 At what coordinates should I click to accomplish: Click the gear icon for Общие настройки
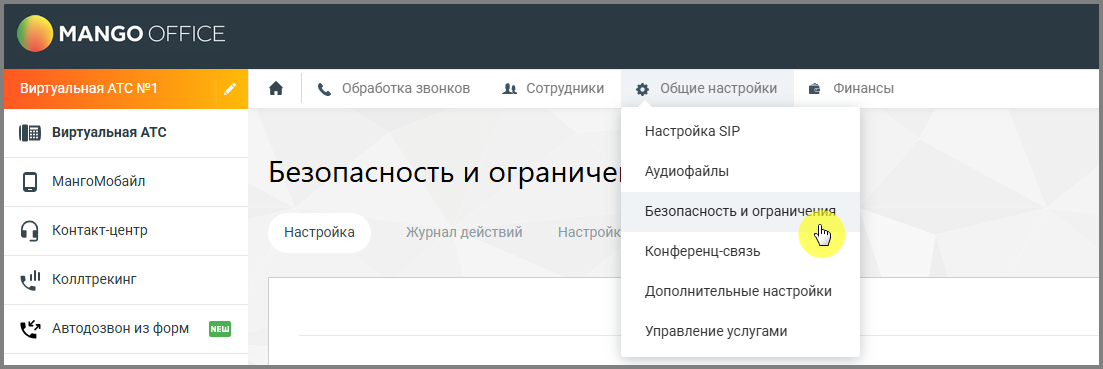(x=642, y=89)
